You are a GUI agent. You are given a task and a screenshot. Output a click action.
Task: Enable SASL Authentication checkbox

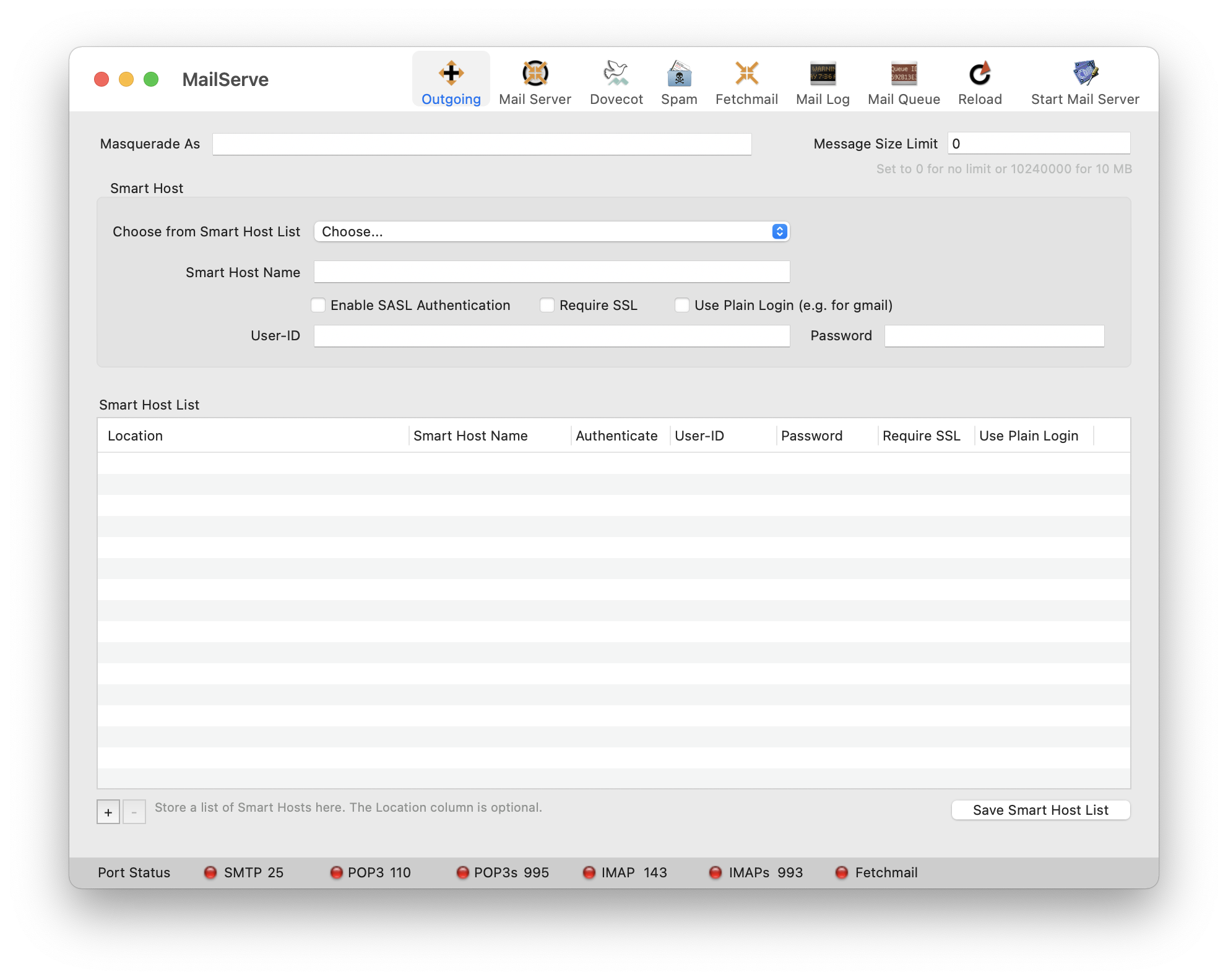(318, 305)
